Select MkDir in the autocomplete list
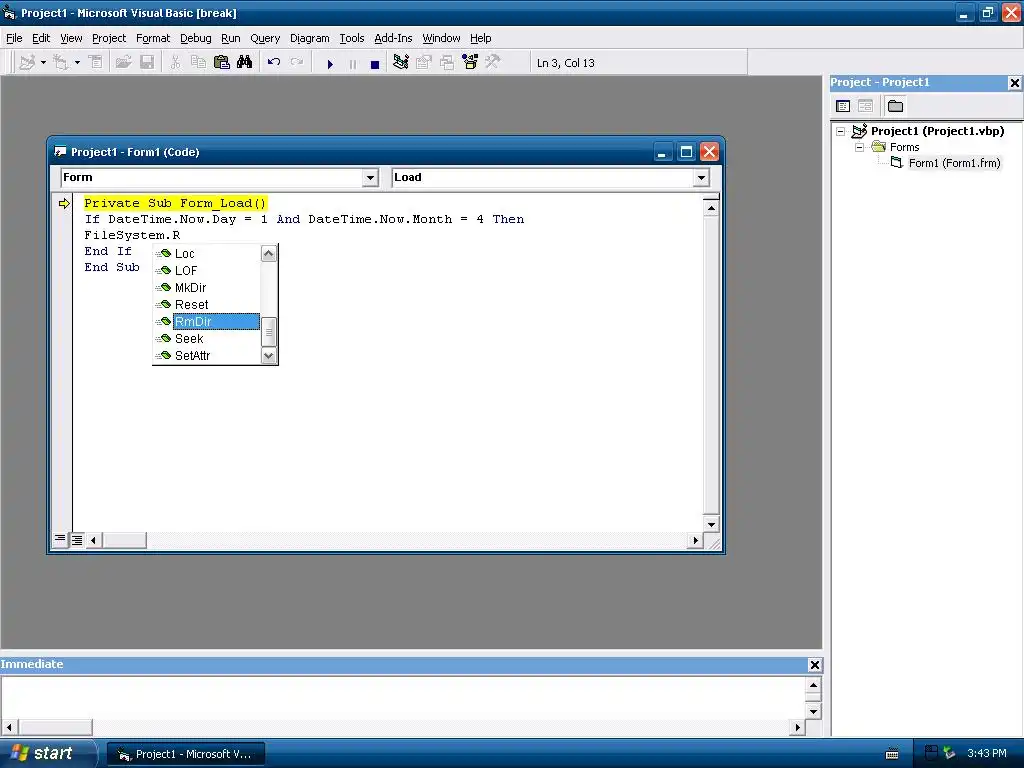 [x=190, y=287]
